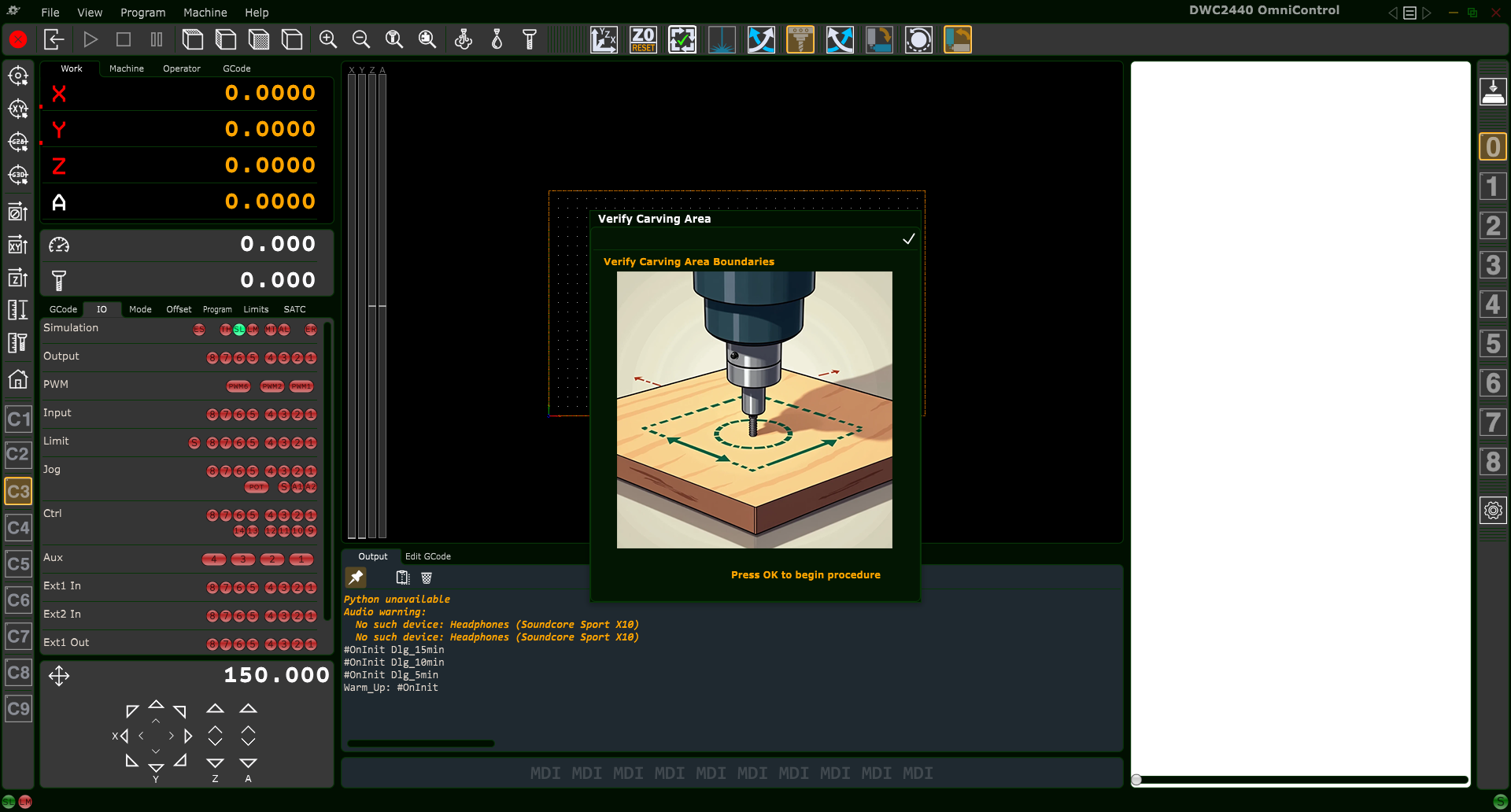Click the laser pointer toolbar icon

[722, 39]
